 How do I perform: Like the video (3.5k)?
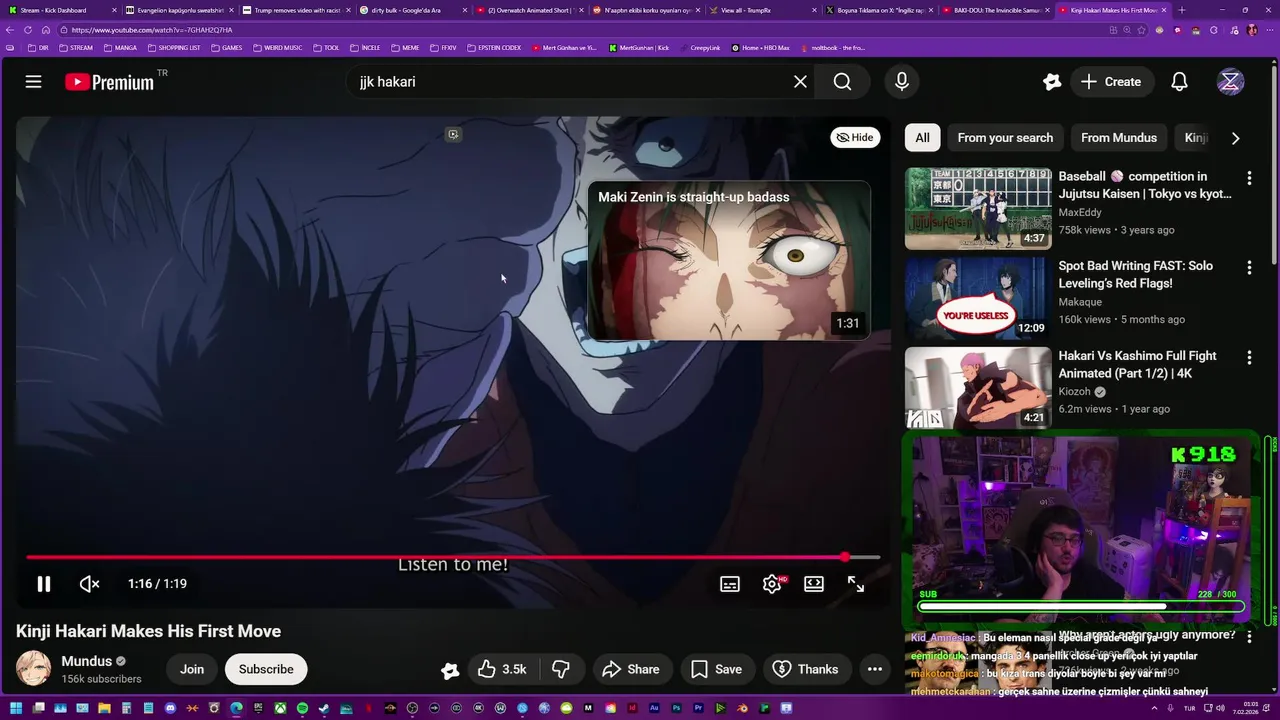click(502, 669)
